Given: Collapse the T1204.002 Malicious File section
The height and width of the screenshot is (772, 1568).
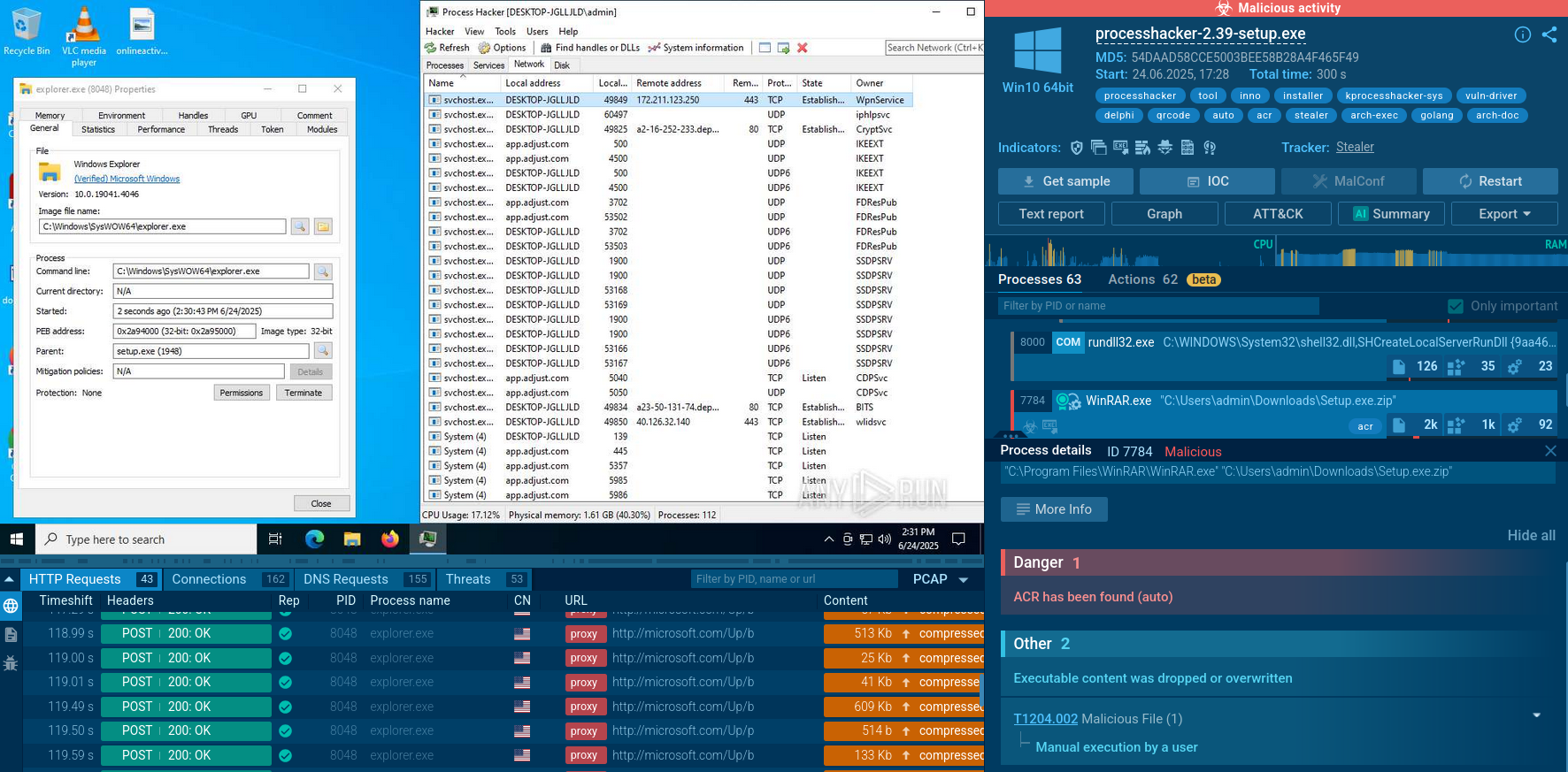Looking at the screenshot, I should 1536,715.
